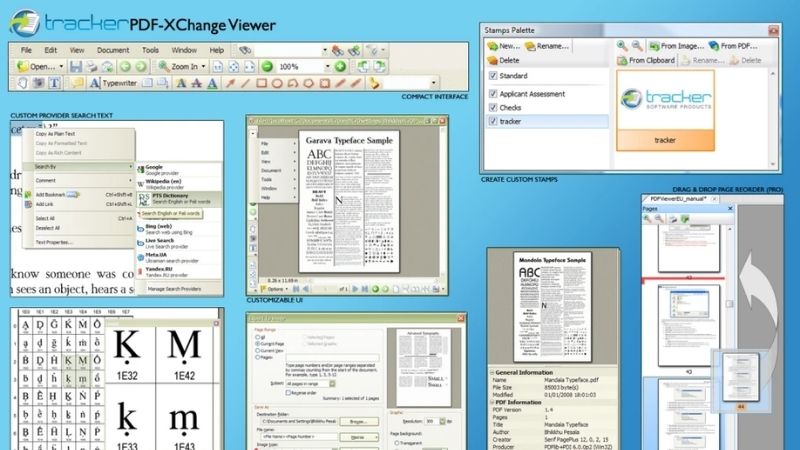Open the Document menu in compact toolbar

click(x=113, y=50)
